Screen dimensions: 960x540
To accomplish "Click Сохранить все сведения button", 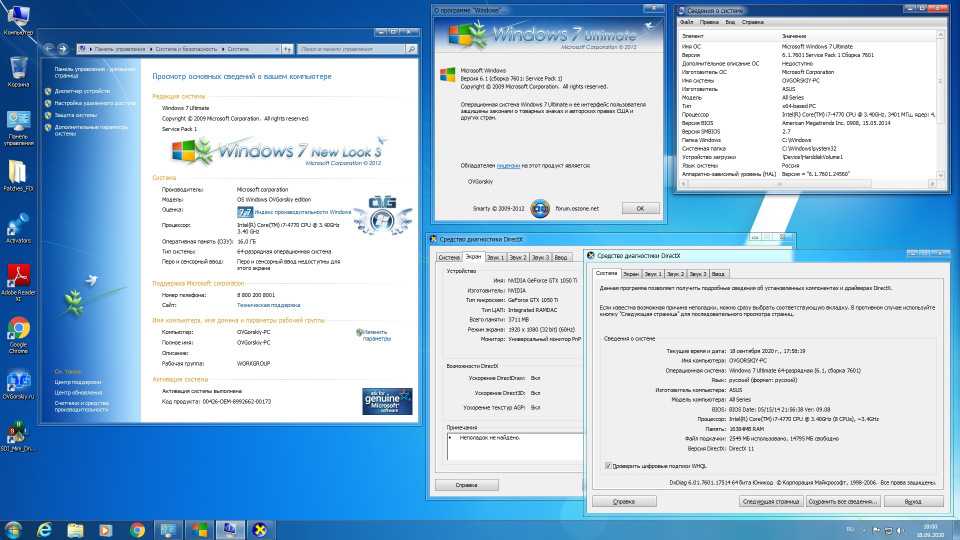I will [842, 501].
